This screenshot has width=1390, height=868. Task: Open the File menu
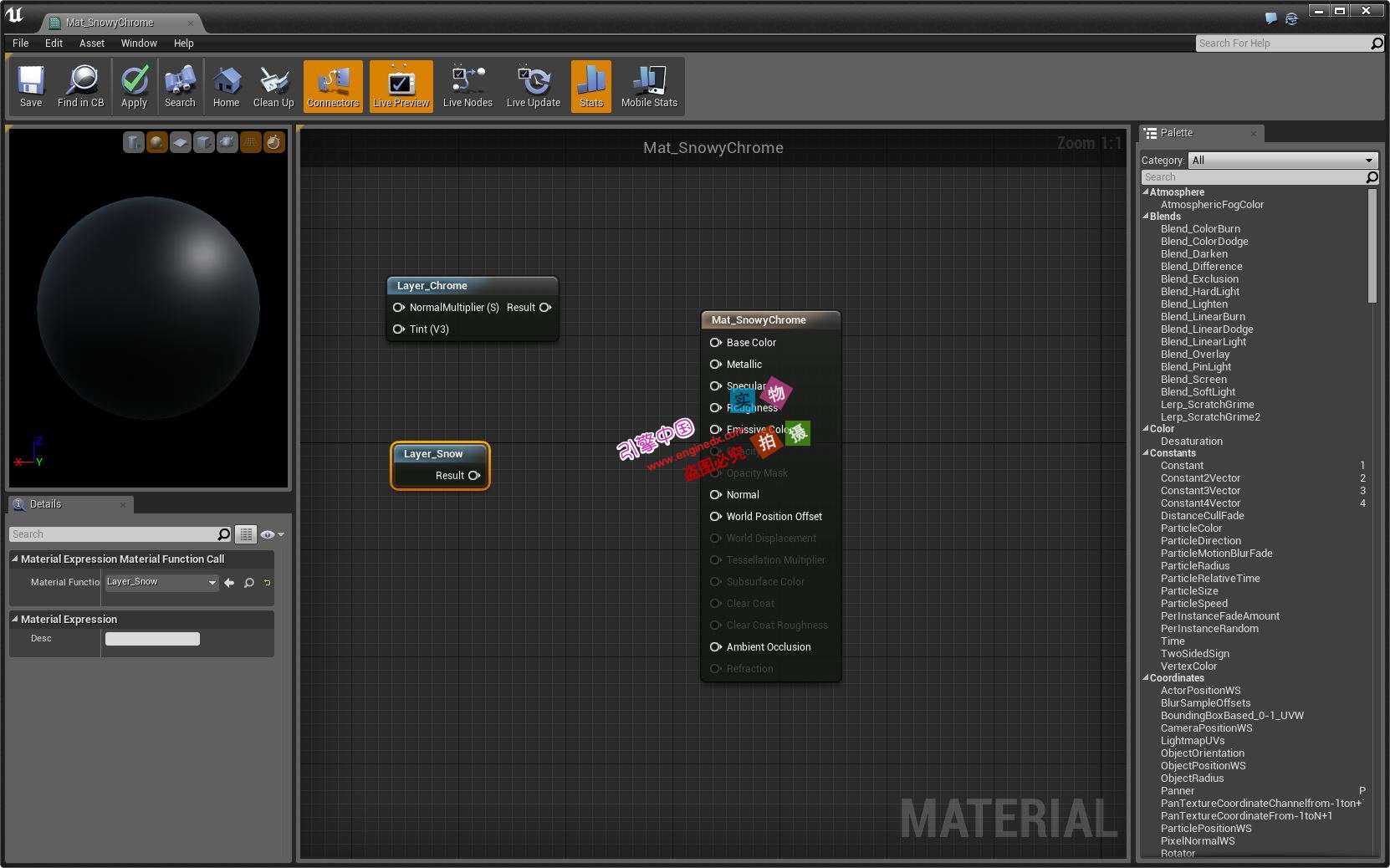(21, 43)
